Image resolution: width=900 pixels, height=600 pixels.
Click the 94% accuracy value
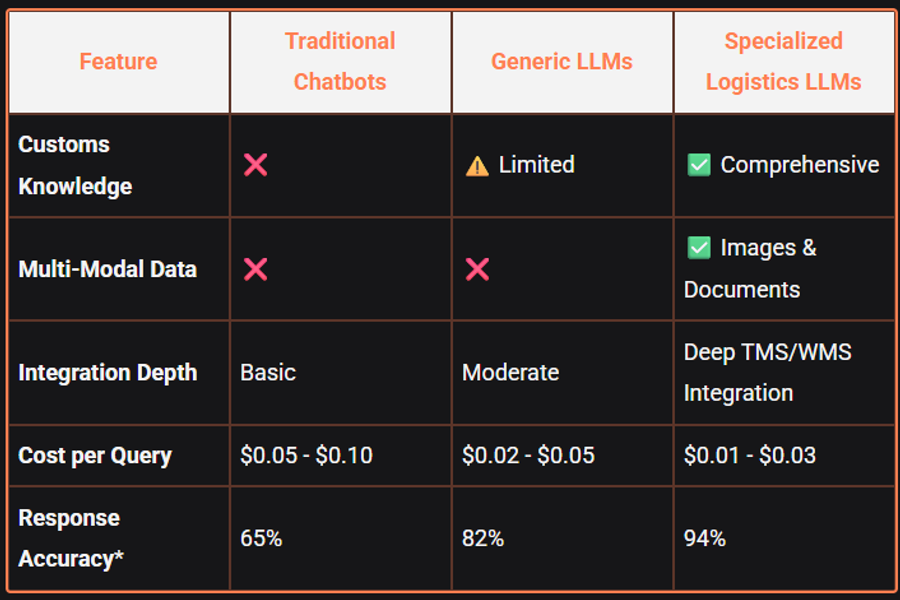[x=704, y=539]
